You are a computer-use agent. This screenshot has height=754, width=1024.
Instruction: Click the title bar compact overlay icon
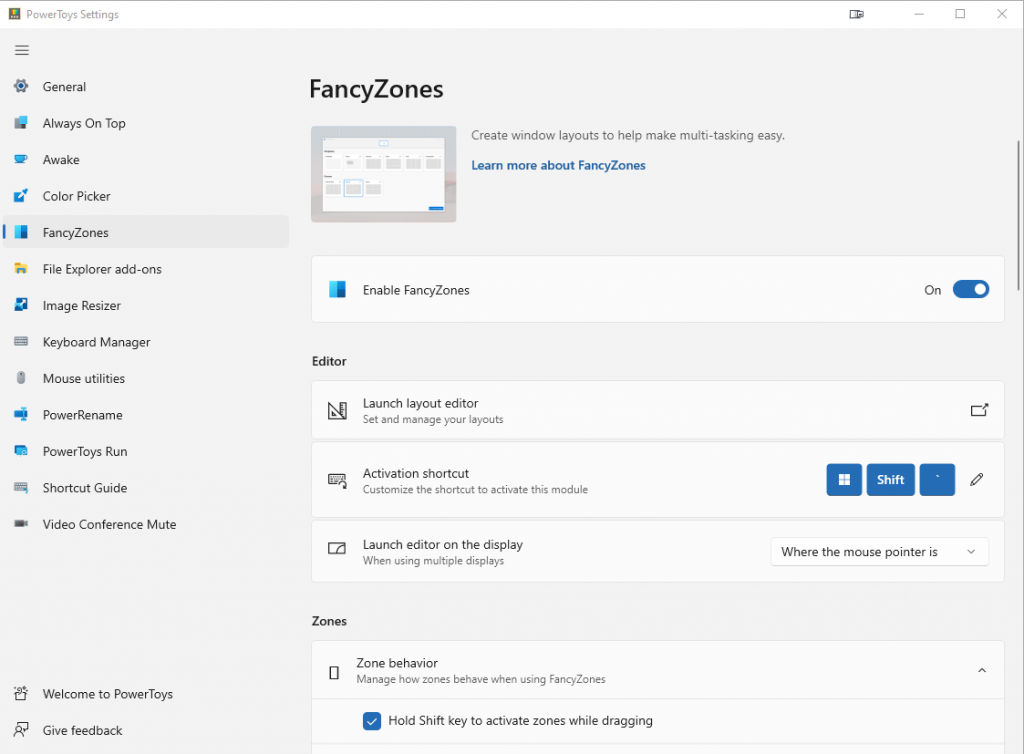tap(856, 14)
